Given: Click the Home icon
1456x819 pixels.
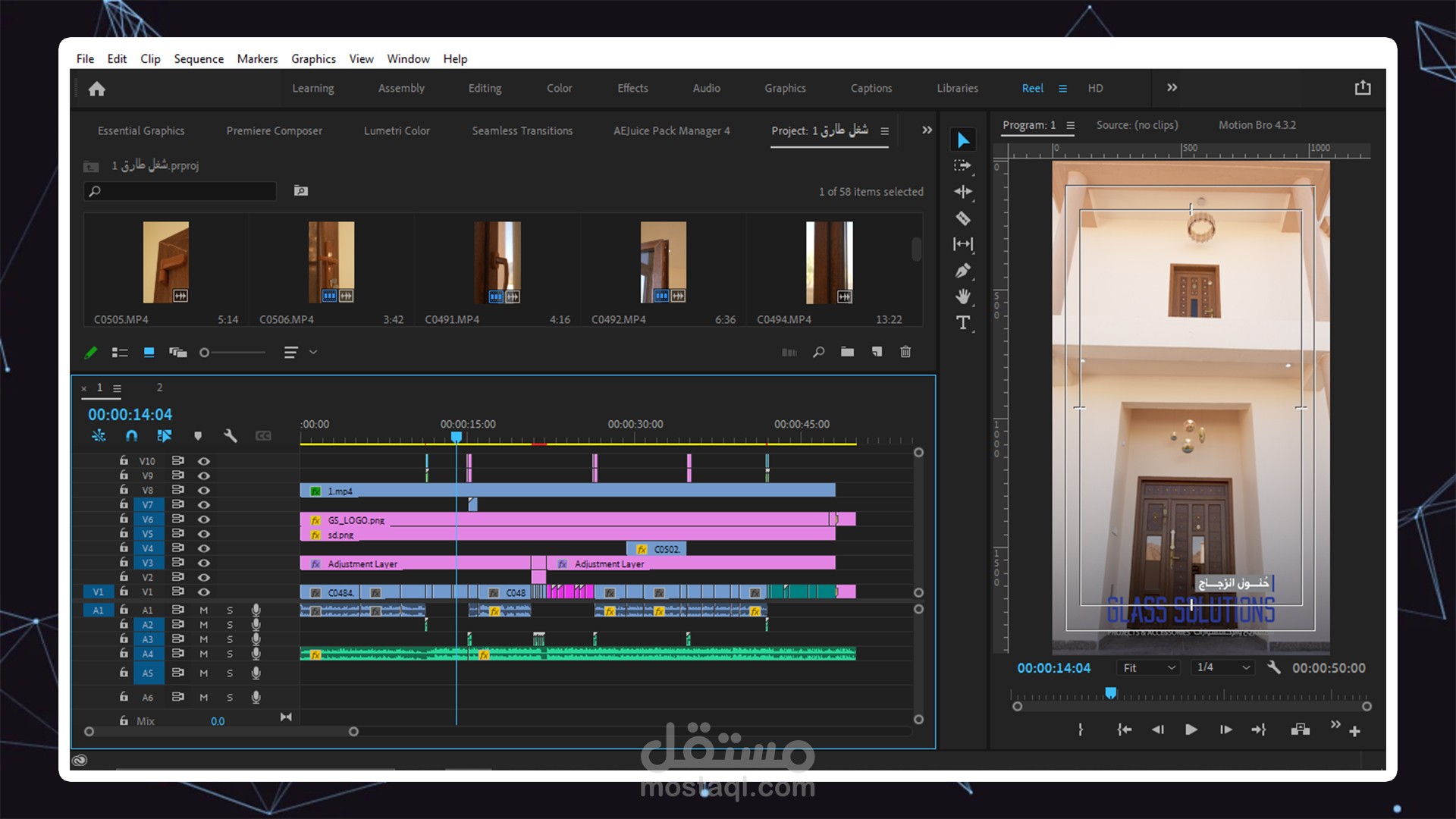Looking at the screenshot, I should tap(96, 89).
